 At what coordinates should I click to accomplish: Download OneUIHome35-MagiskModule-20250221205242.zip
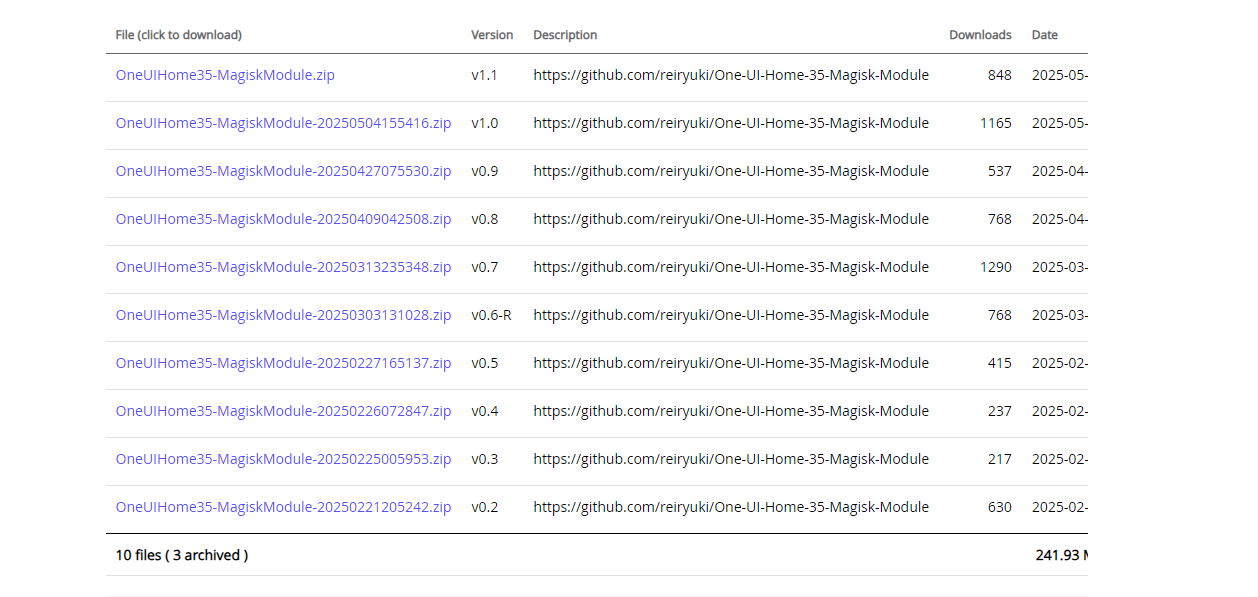[x=283, y=507]
